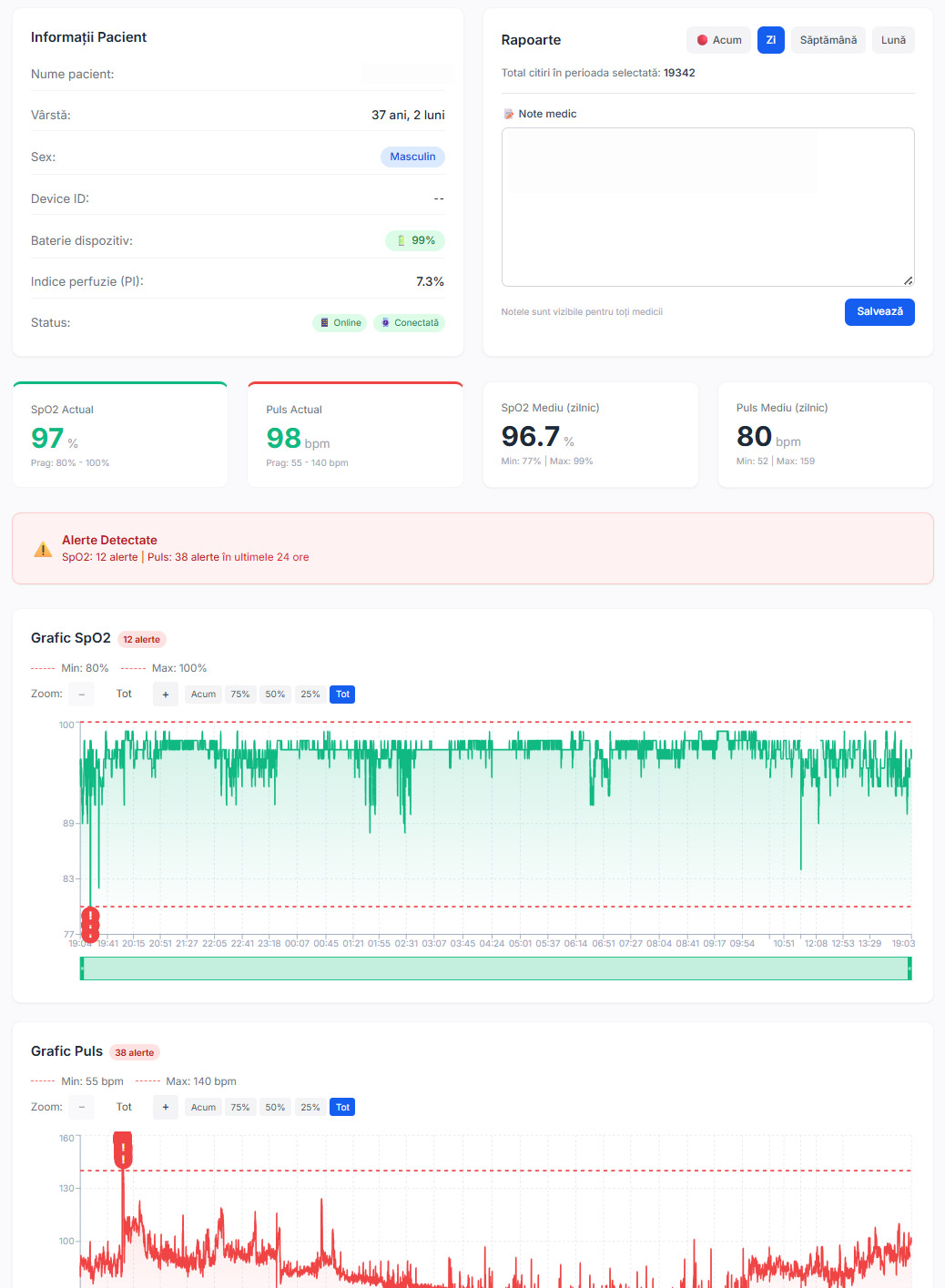
Task: Set SpO2 chart zoom to 50%
Action: [x=275, y=695]
